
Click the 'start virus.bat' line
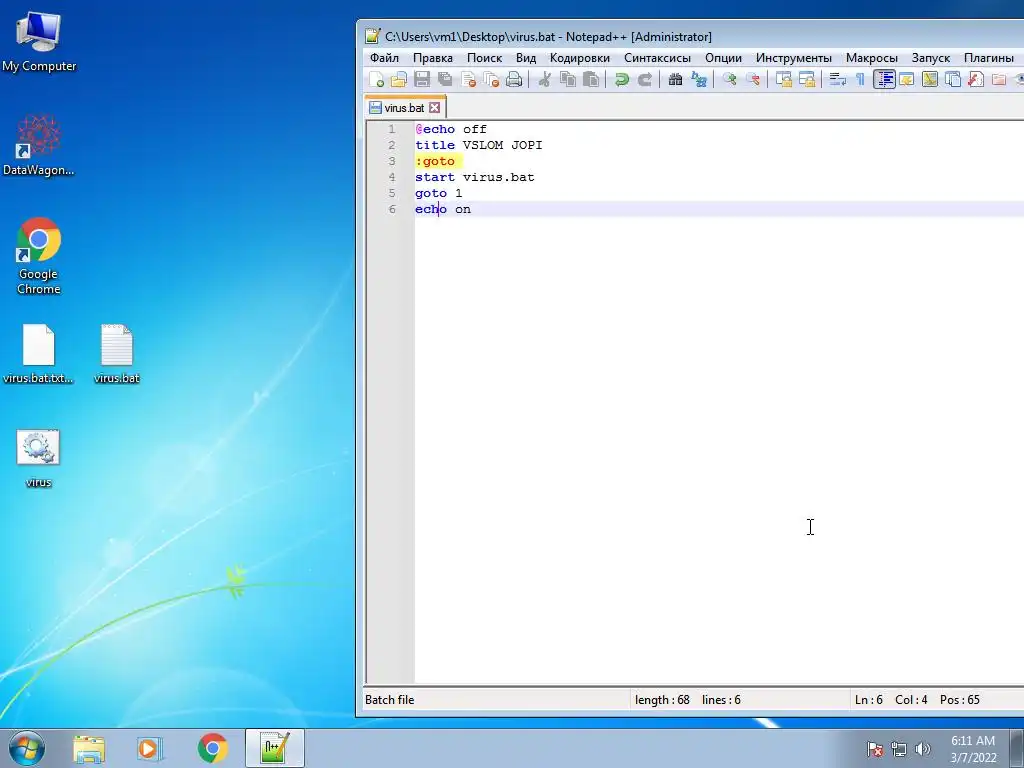click(x=475, y=177)
